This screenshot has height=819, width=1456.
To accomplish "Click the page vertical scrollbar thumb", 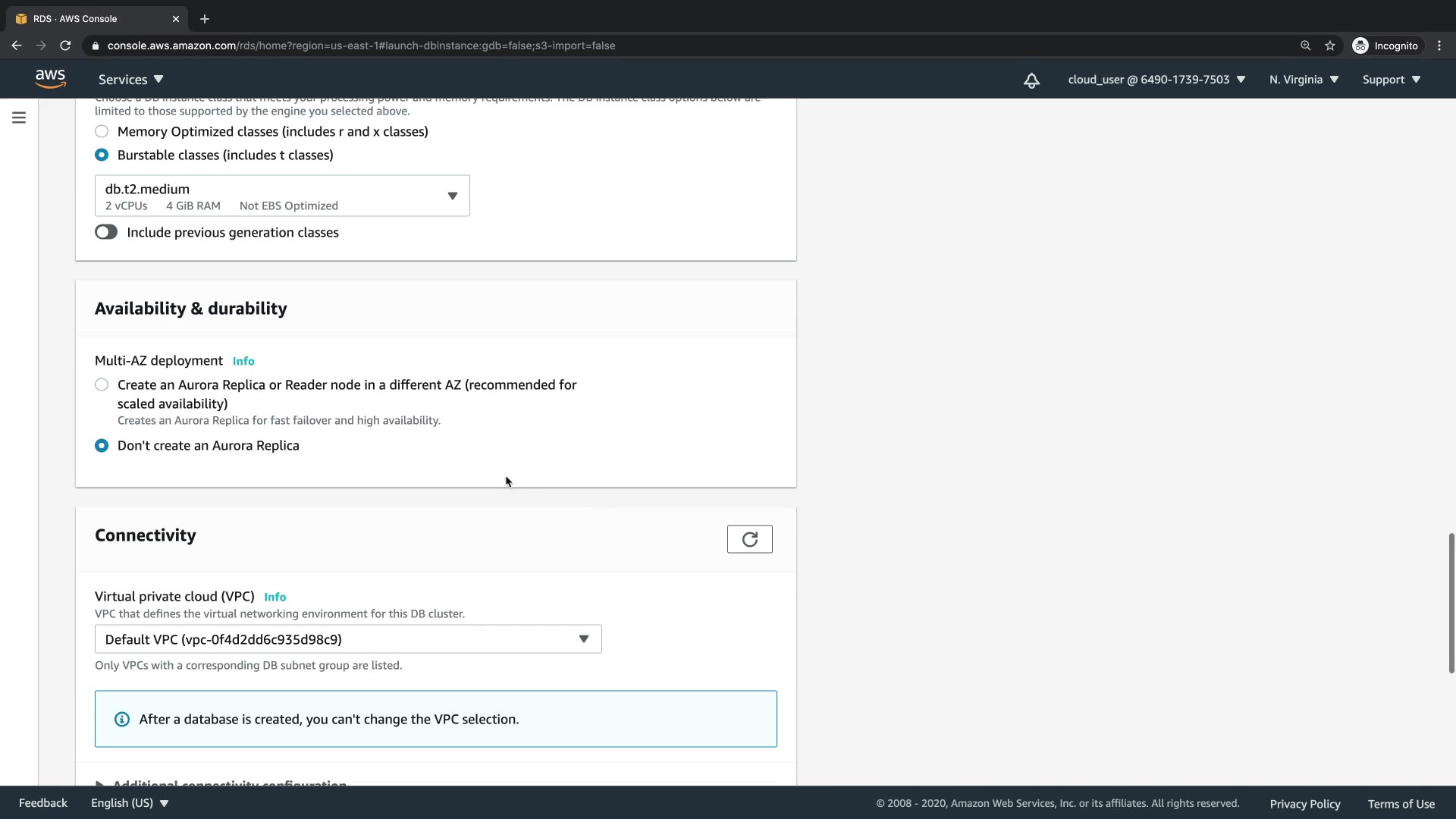I will point(1451,603).
